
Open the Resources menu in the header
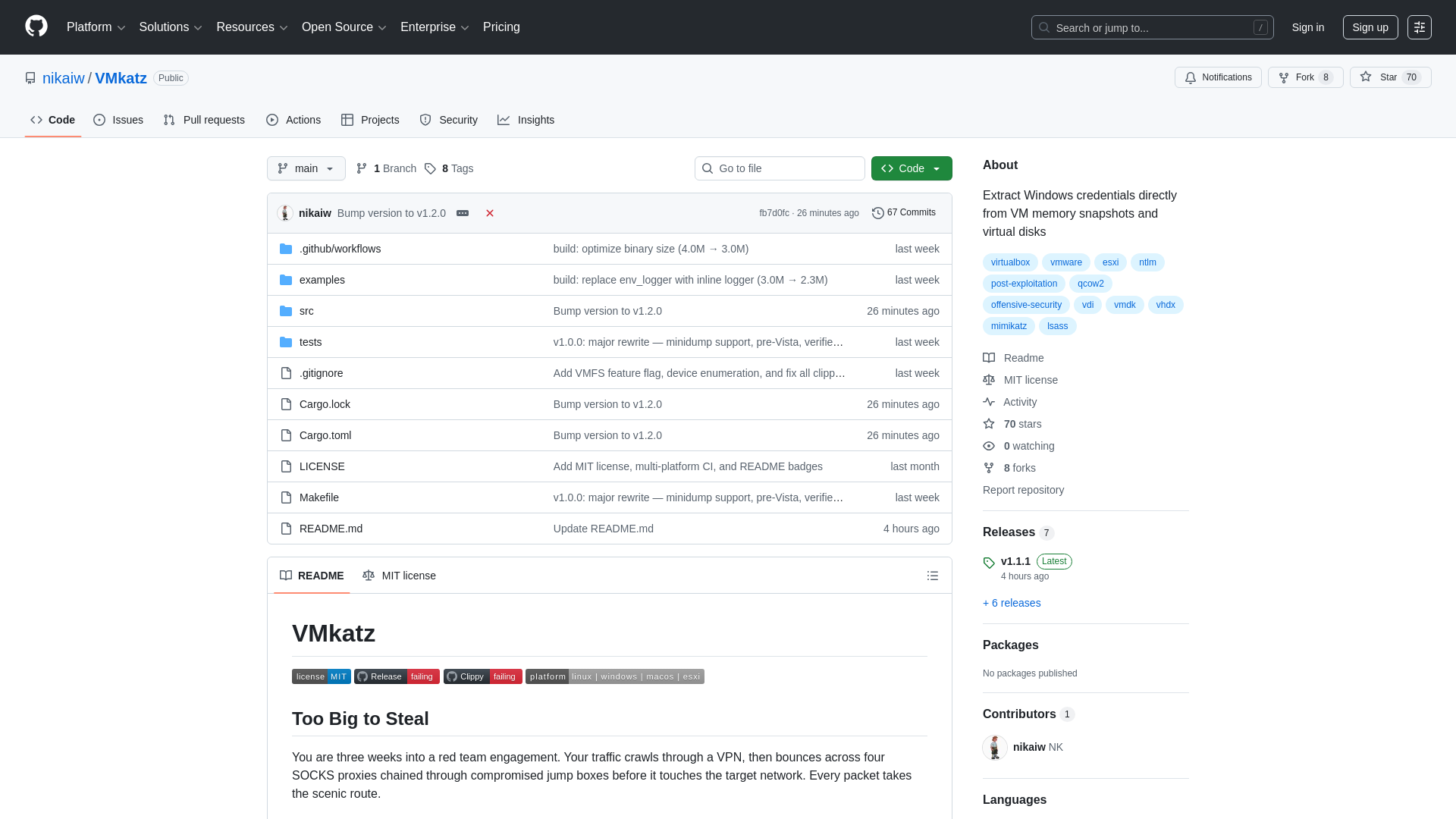click(251, 27)
